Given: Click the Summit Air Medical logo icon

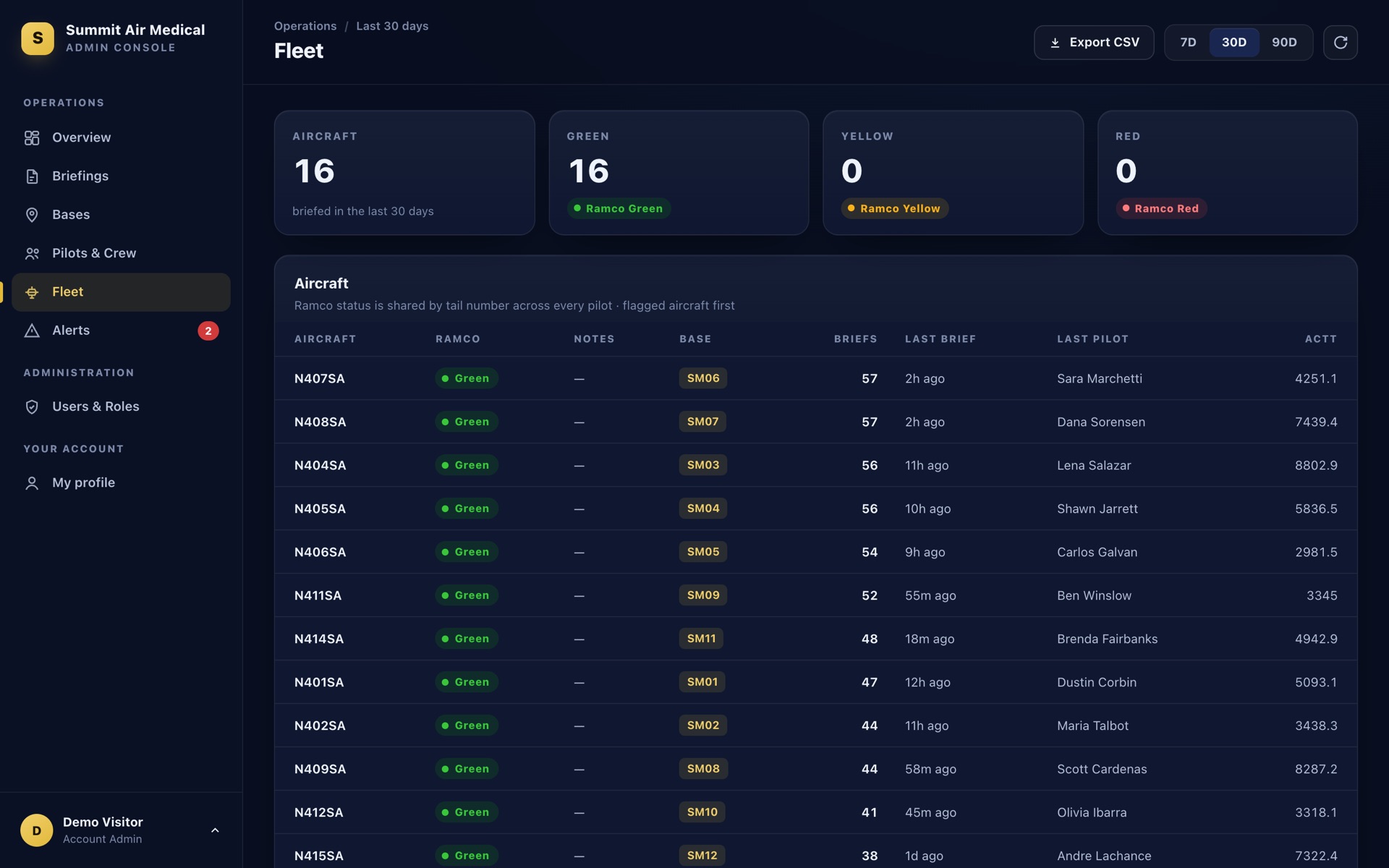Looking at the screenshot, I should (x=38, y=38).
